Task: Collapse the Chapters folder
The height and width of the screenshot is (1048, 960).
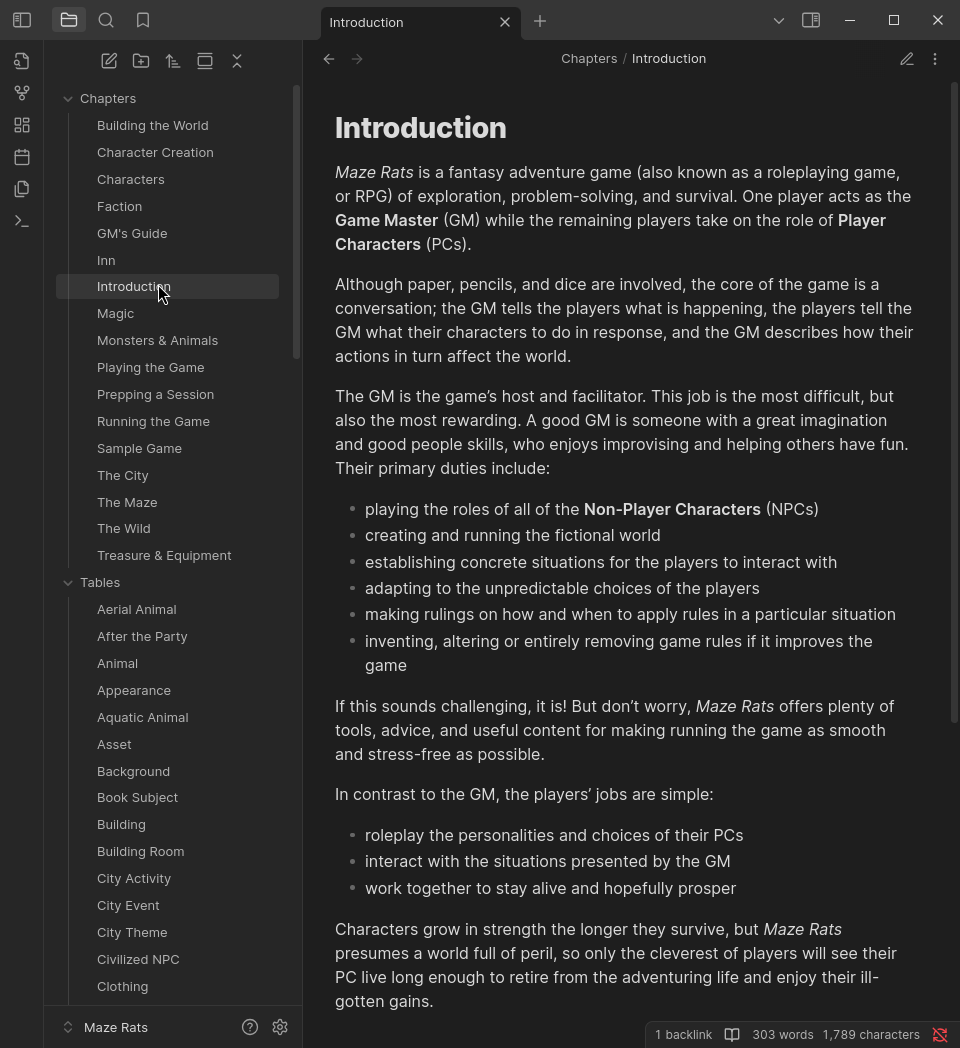Action: tap(68, 99)
